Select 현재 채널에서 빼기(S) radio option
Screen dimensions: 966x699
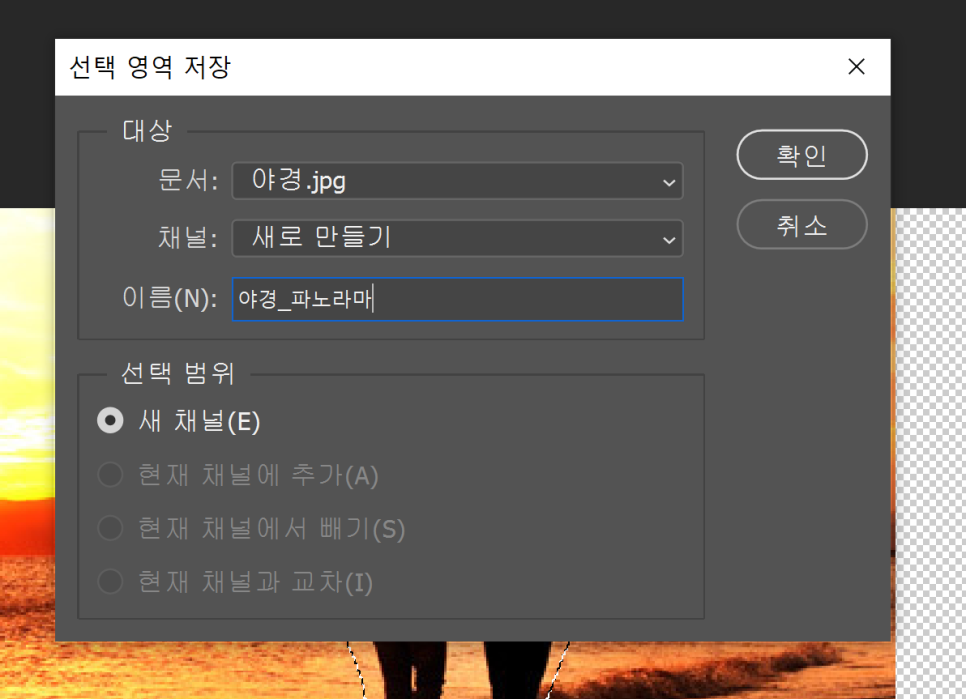tap(110, 528)
